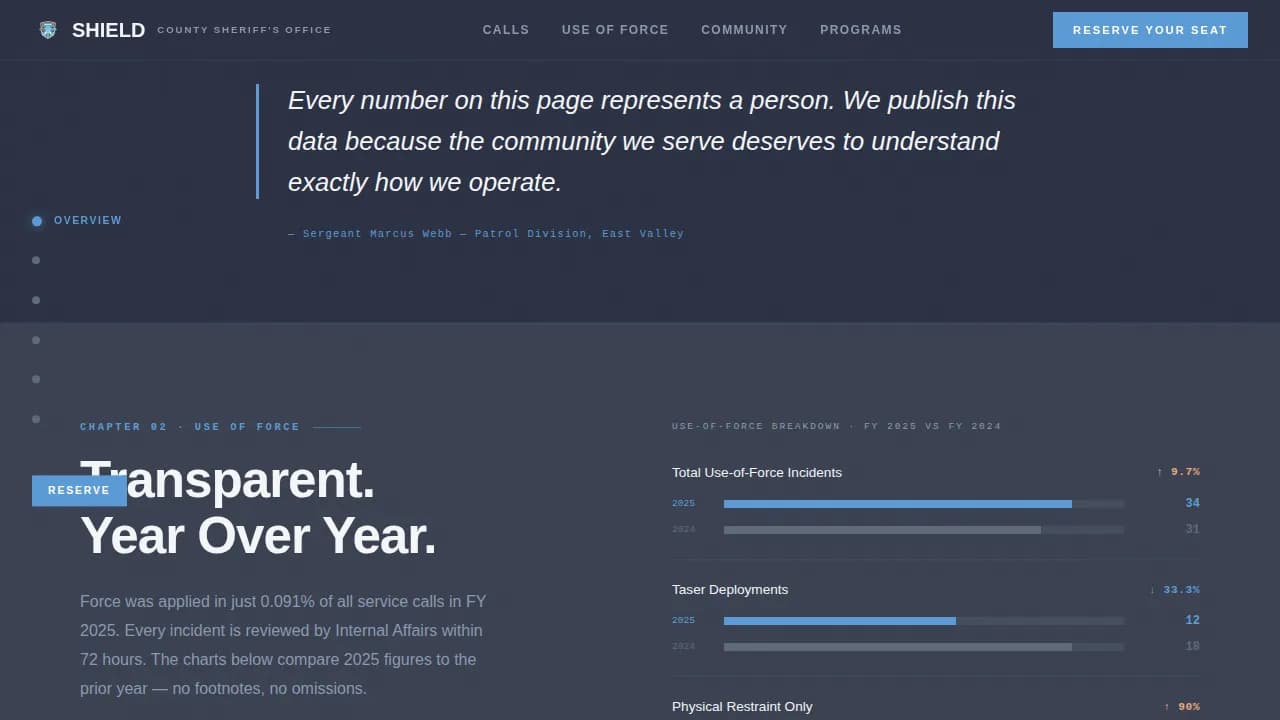Select the fifth side navigation dot
1280x720 pixels.
(36, 379)
